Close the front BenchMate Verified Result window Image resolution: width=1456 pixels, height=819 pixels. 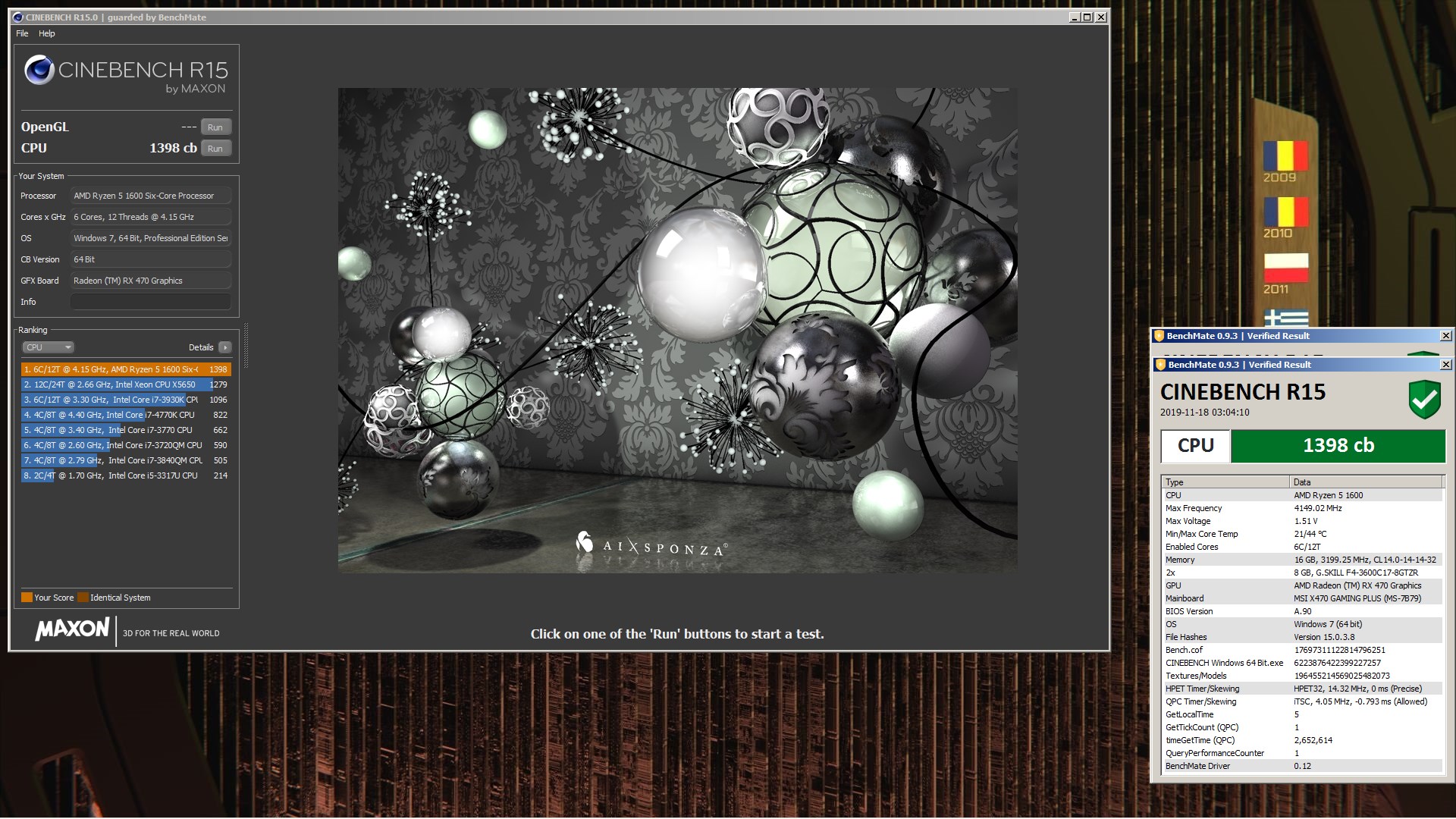(x=1445, y=365)
